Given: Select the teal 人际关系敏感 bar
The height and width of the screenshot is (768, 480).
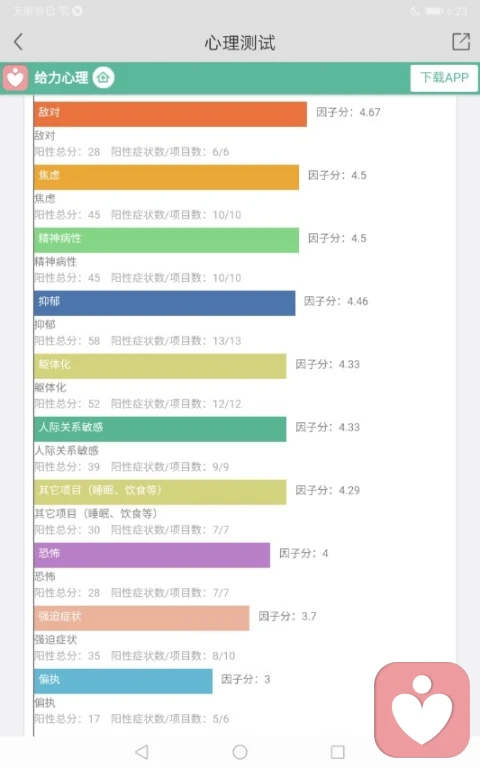Looking at the screenshot, I should 160,430.
